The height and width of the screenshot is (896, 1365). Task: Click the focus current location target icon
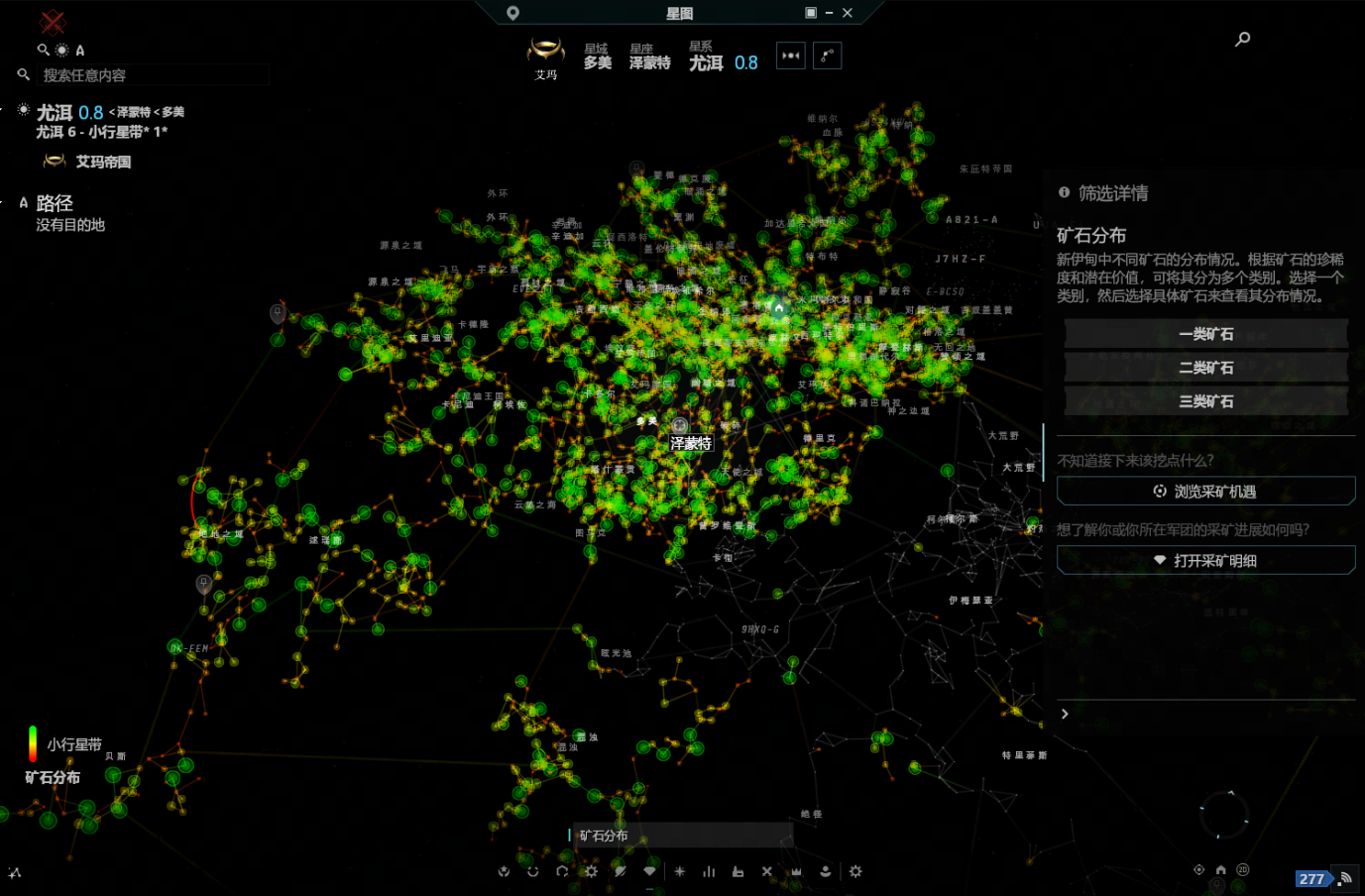[x=1198, y=870]
